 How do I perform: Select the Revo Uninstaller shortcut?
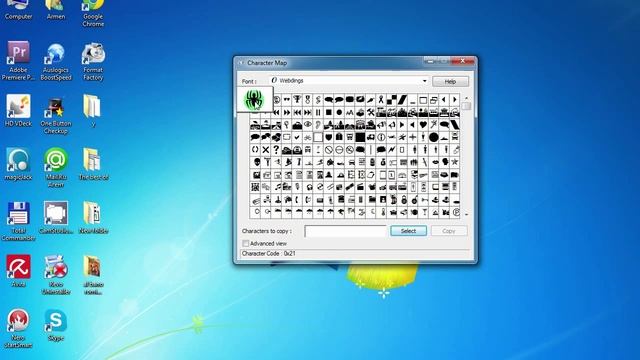point(56,274)
